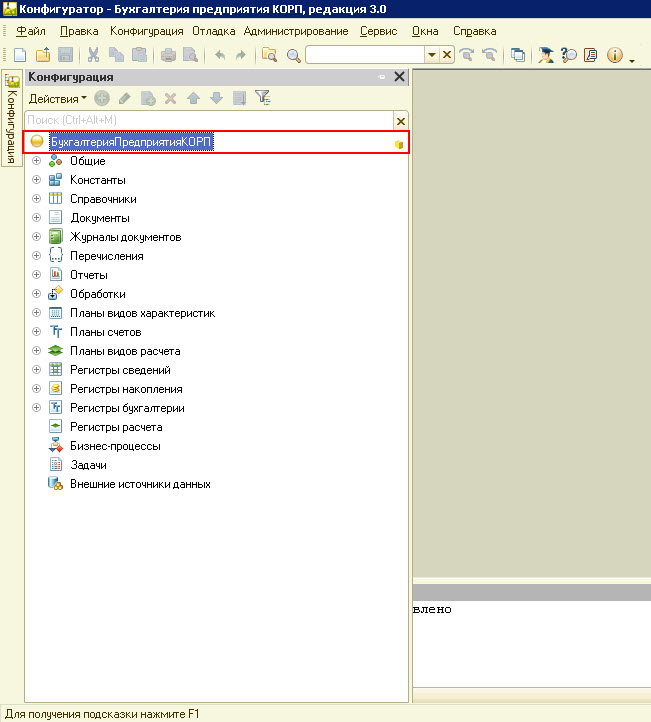Click in the Поиск tree search field
This screenshot has width=651, height=722.
(x=209, y=121)
